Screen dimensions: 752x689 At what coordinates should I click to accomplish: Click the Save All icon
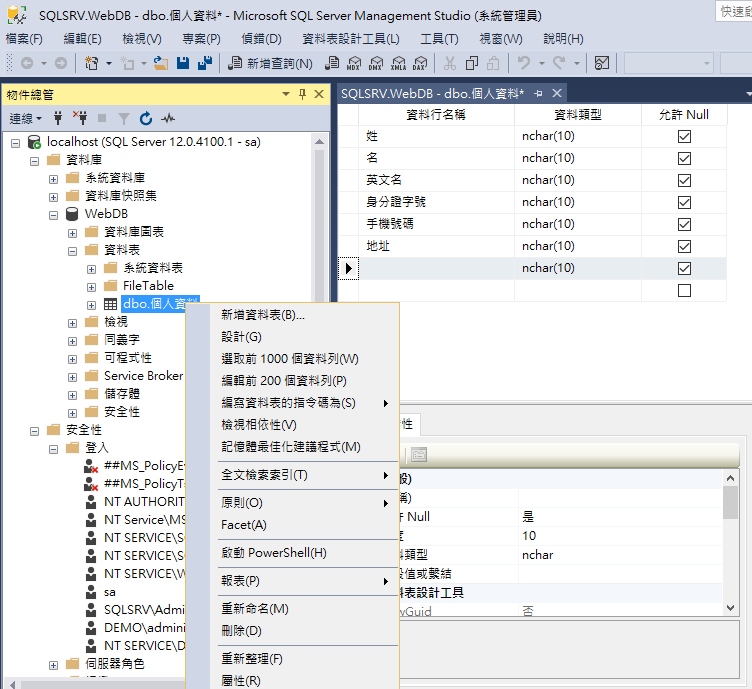[x=205, y=63]
